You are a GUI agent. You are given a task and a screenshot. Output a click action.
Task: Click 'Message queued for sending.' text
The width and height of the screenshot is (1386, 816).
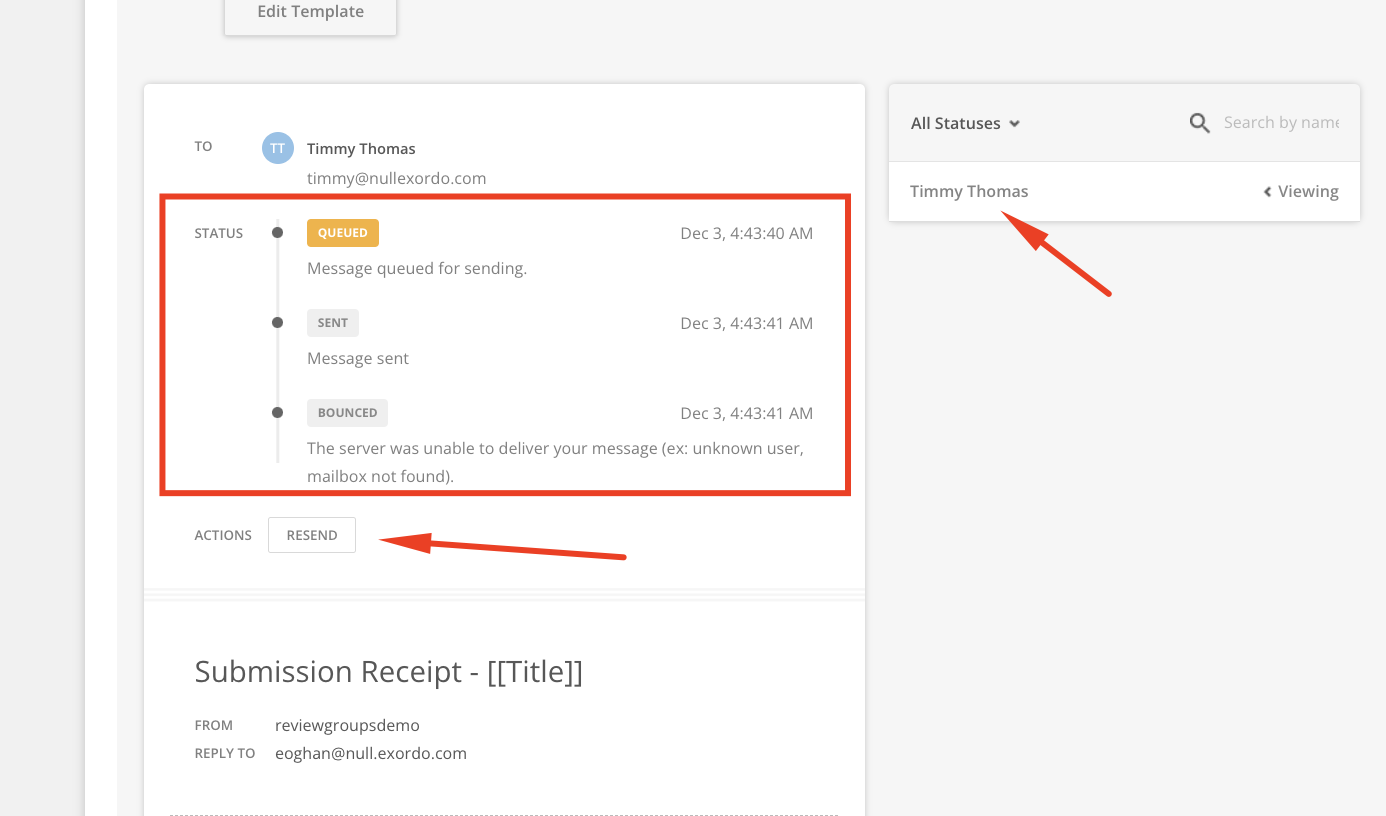tap(417, 268)
